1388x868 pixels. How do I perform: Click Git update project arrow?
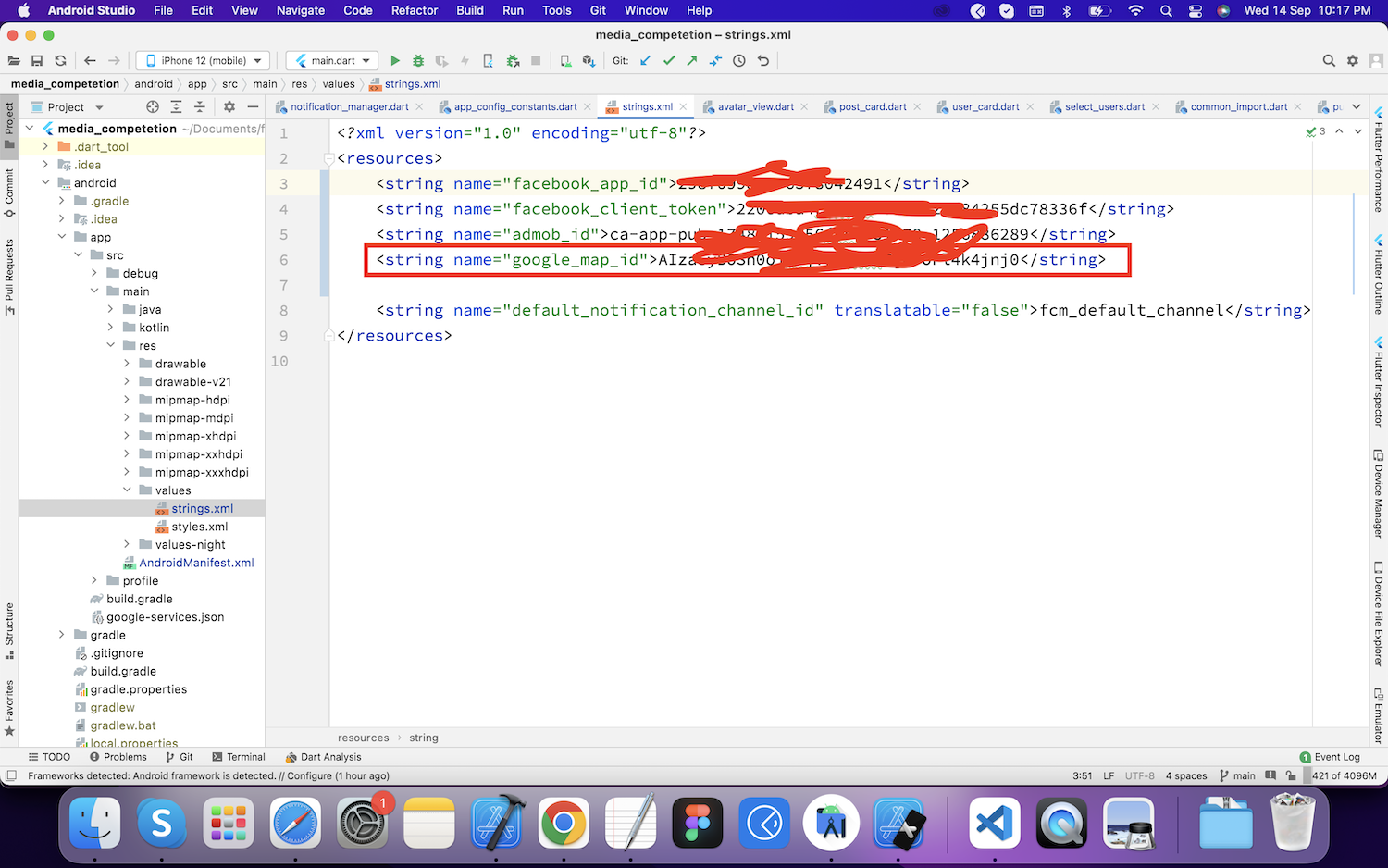pos(645,61)
